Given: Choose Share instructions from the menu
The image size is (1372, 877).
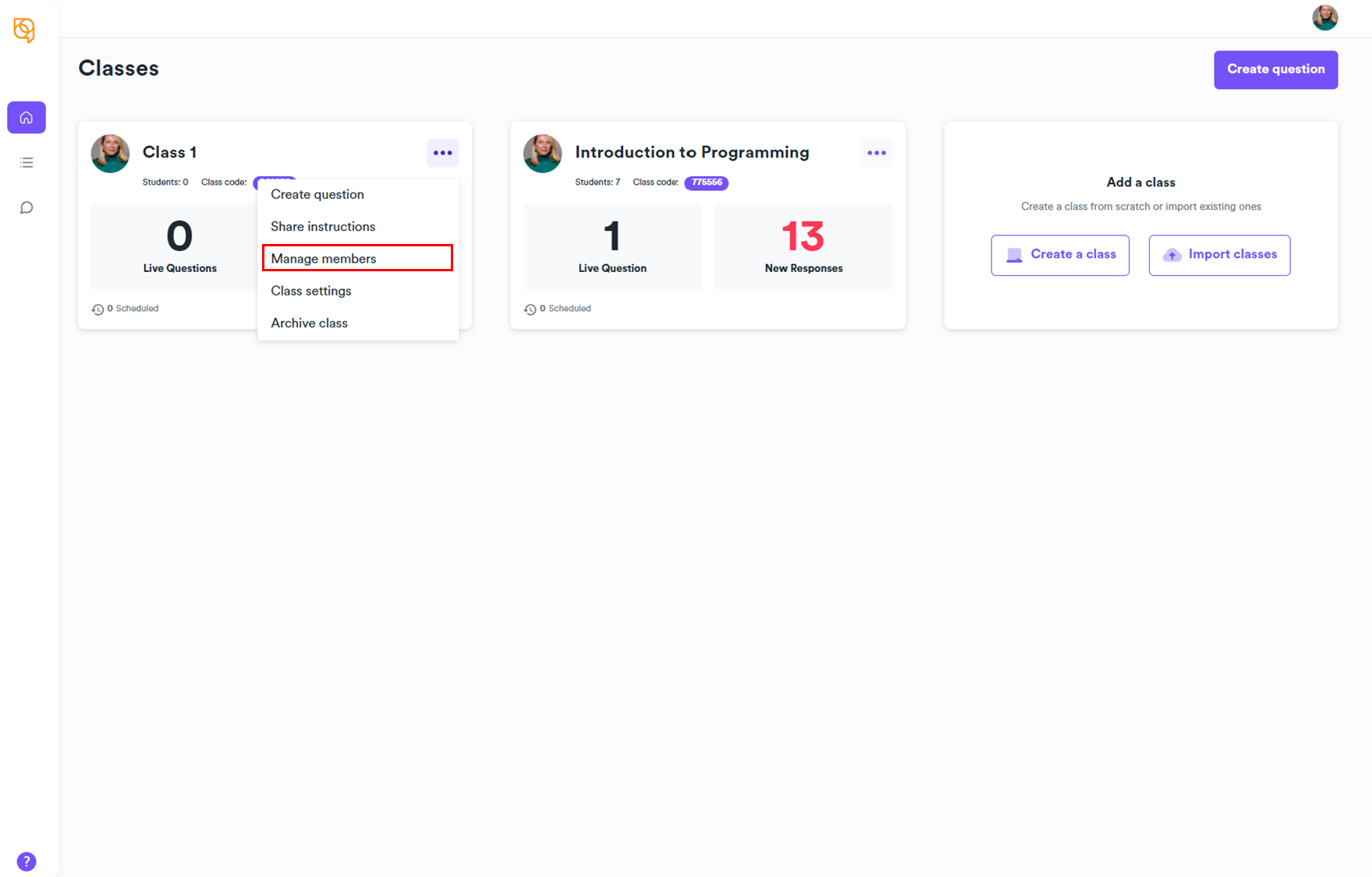Looking at the screenshot, I should tap(323, 227).
